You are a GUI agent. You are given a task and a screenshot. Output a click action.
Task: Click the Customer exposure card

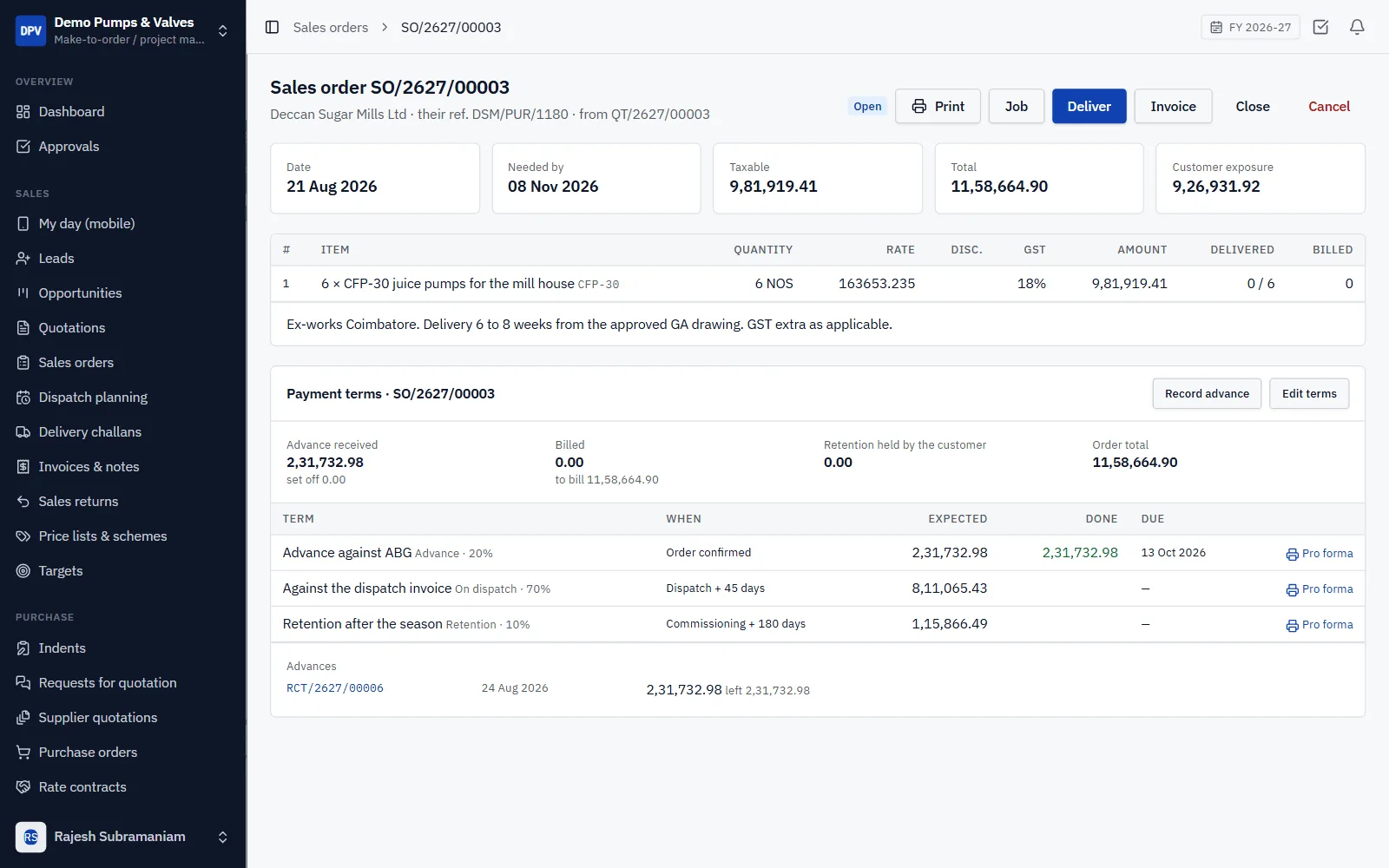coord(1260,178)
